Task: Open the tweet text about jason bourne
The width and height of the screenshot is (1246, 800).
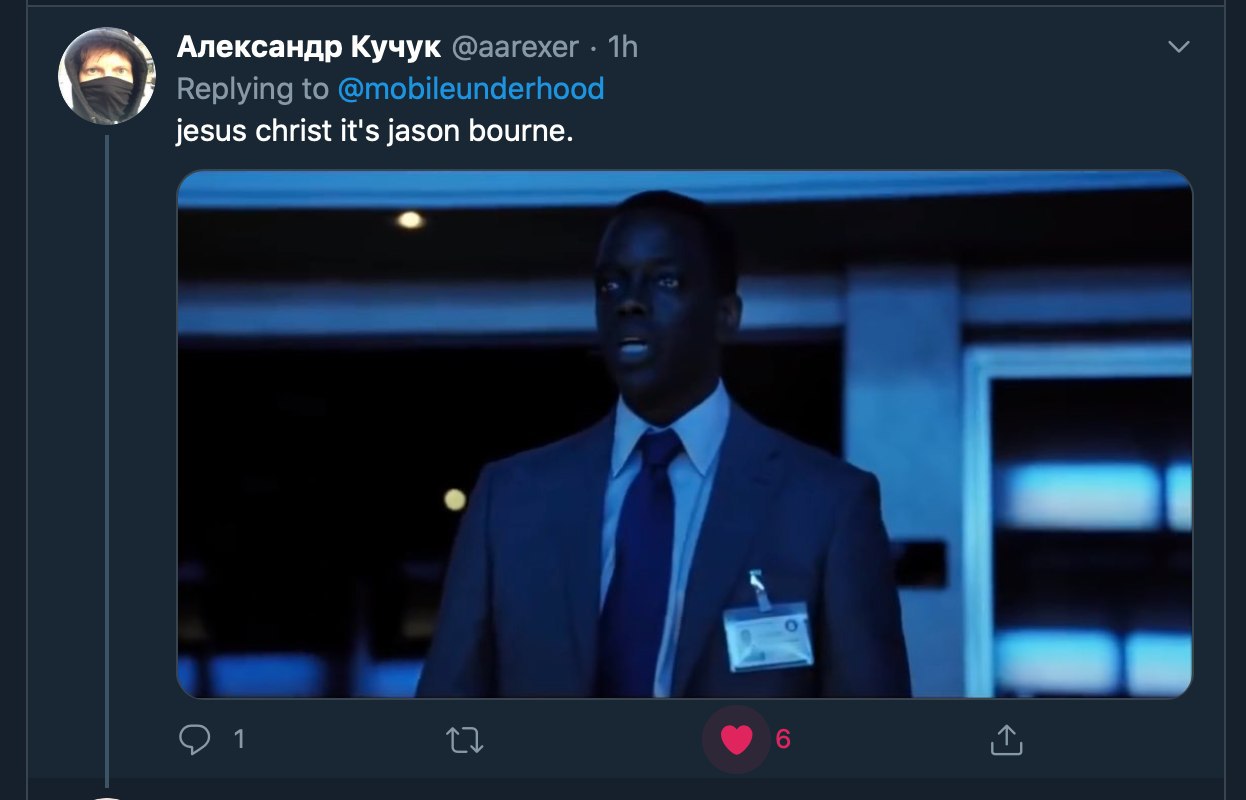Action: (x=375, y=131)
